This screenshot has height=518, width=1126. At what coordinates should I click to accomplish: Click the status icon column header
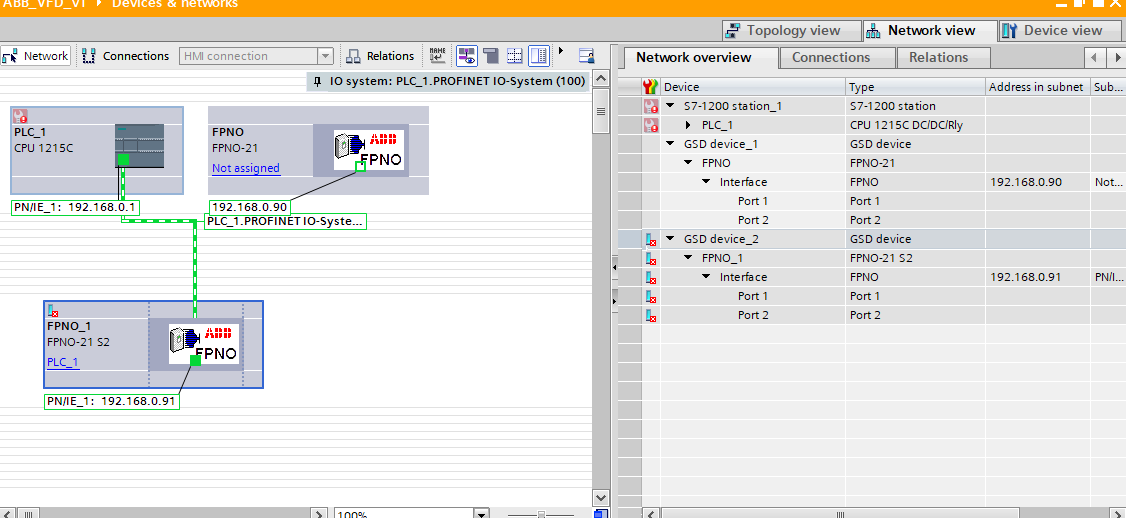pyautogui.click(x=651, y=87)
